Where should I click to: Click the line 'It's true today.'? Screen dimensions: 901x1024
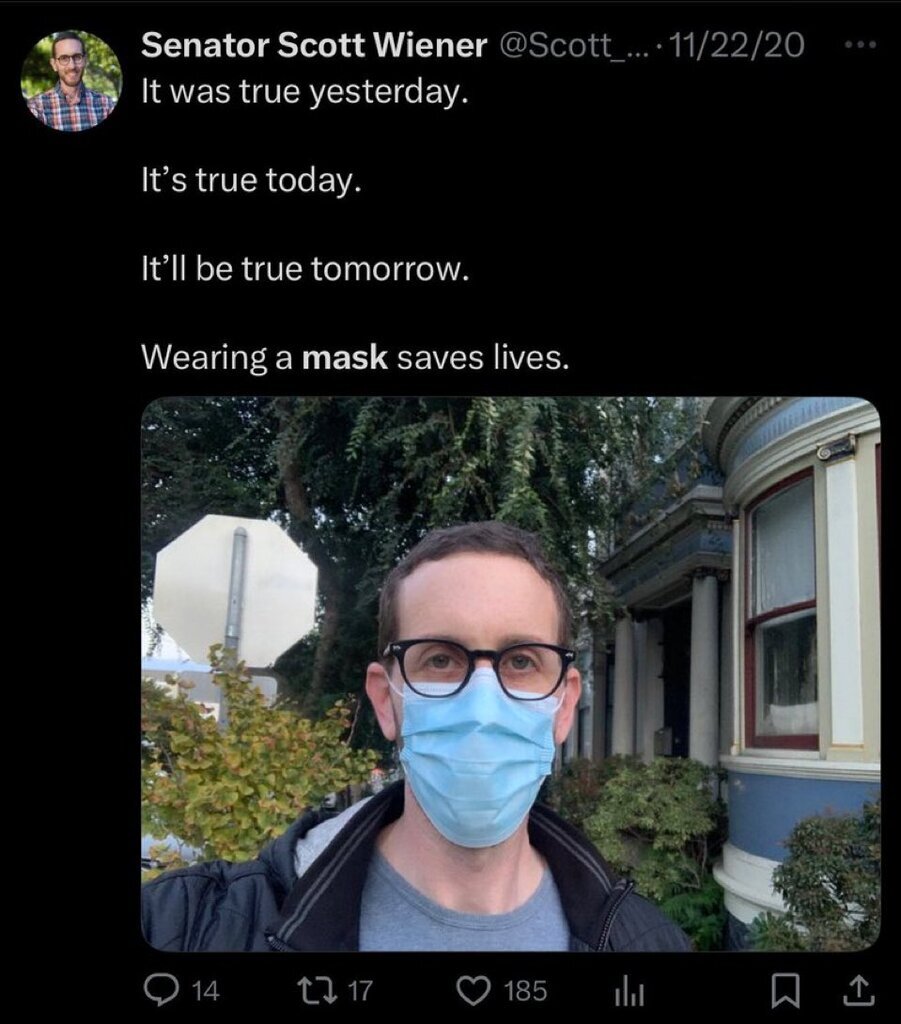click(251, 180)
